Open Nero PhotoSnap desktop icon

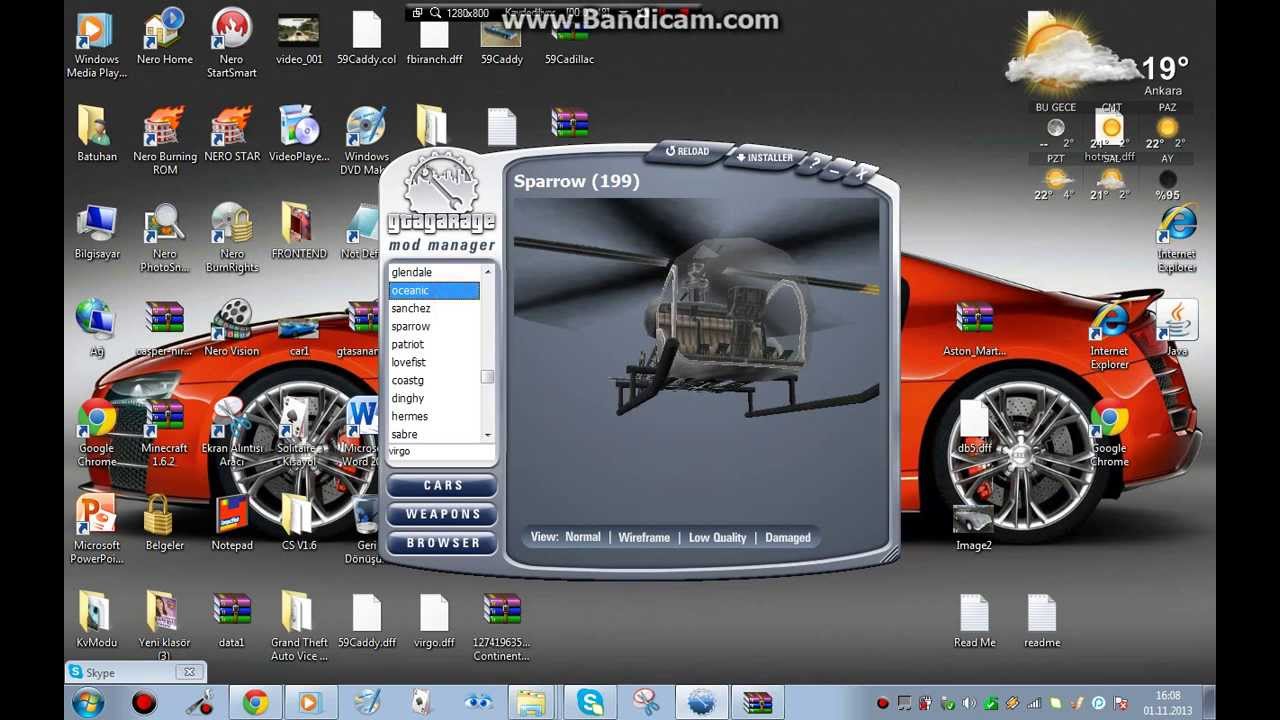[x=165, y=238]
